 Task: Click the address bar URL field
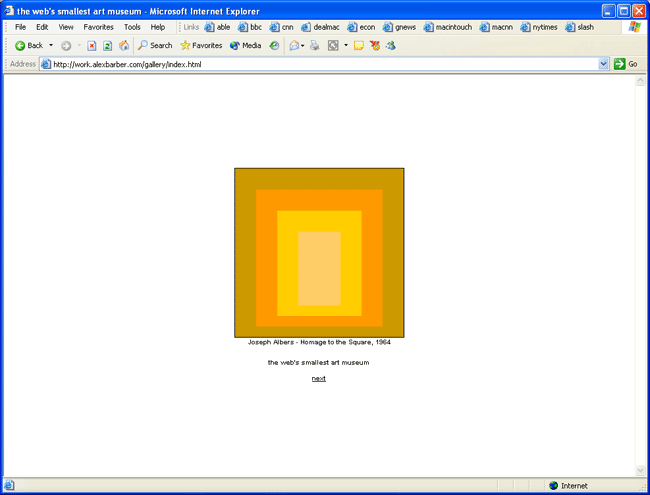319,64
